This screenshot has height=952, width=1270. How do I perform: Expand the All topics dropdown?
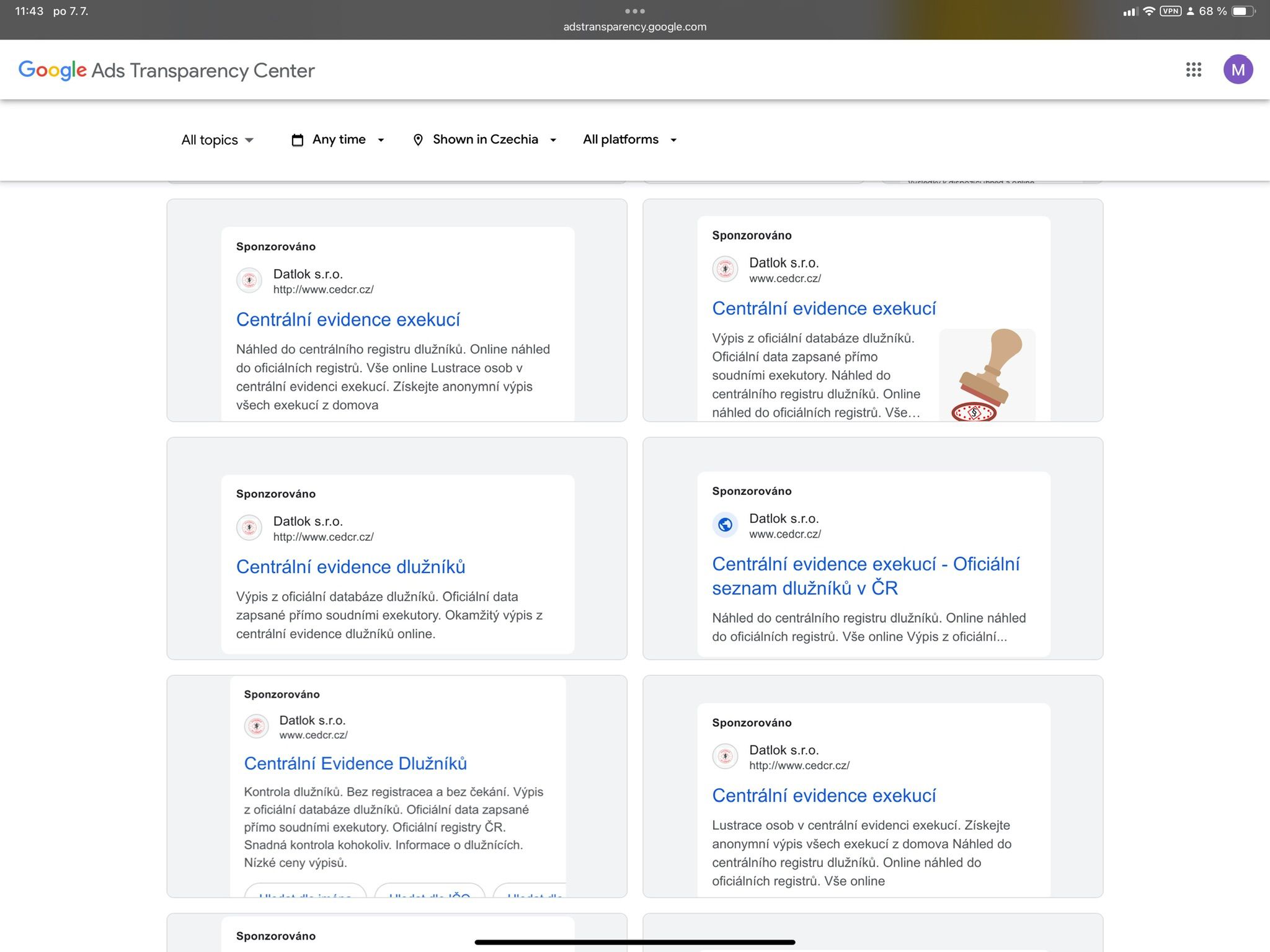[x=217, y=140]
